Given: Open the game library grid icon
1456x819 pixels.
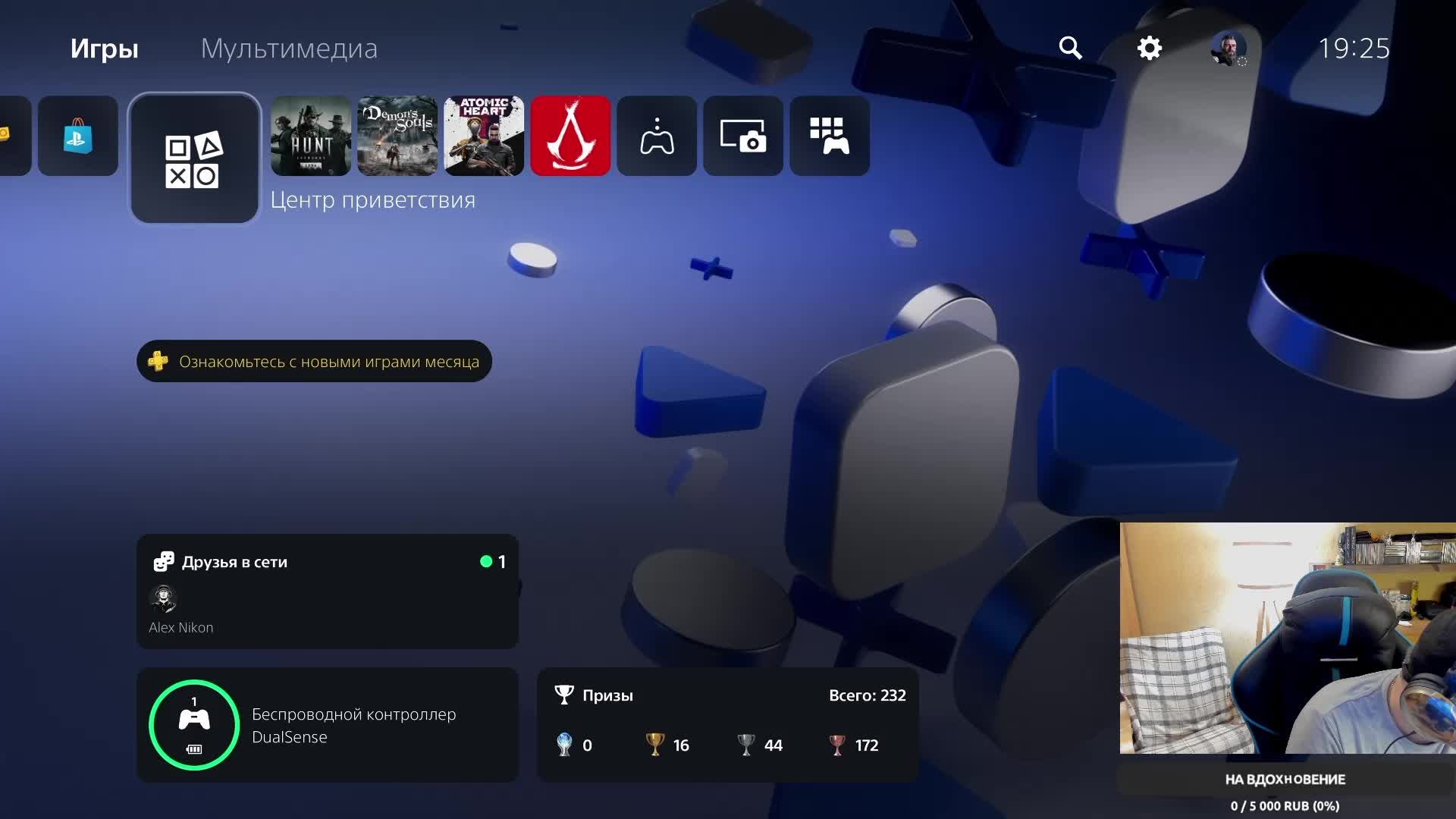Looking at the screenshot, I should click(x=830, y=136).
